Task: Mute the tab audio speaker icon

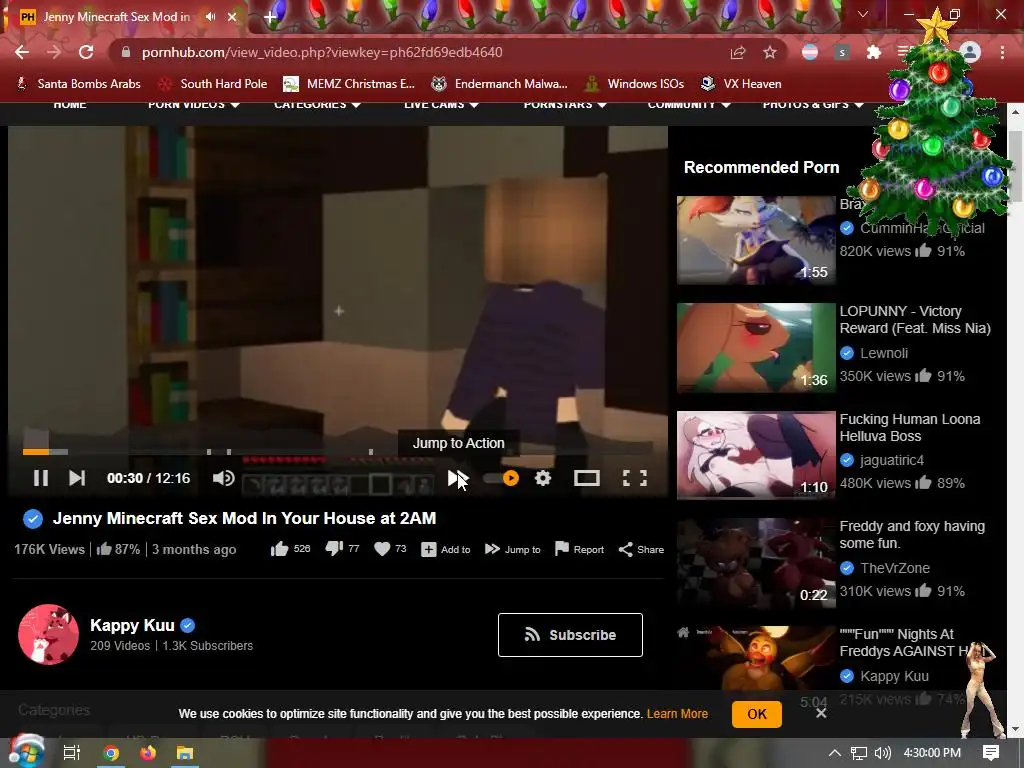Action: (x=210, y=16)
